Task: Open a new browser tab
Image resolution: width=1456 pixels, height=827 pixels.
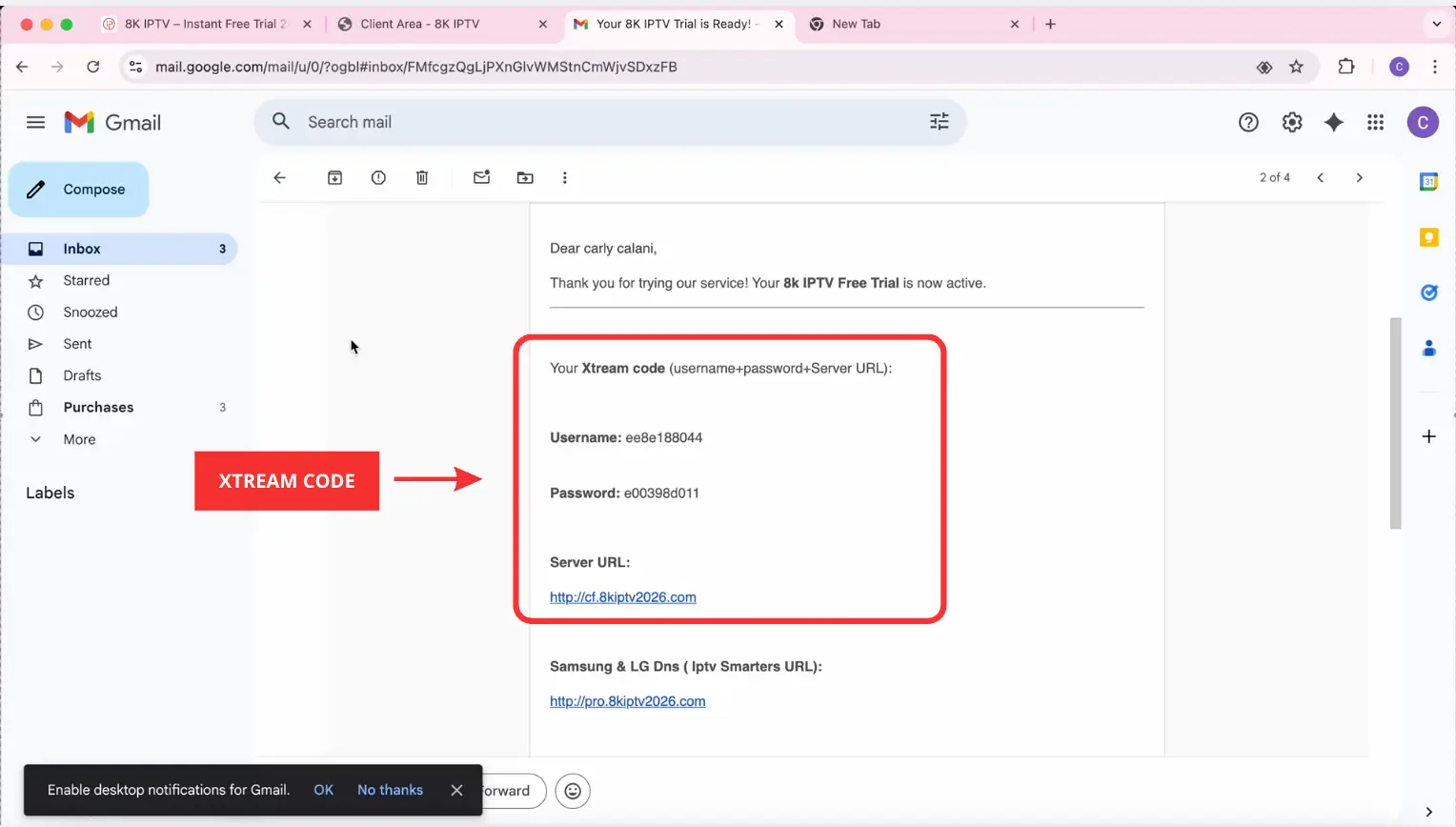Action: tap(1050, 24)
